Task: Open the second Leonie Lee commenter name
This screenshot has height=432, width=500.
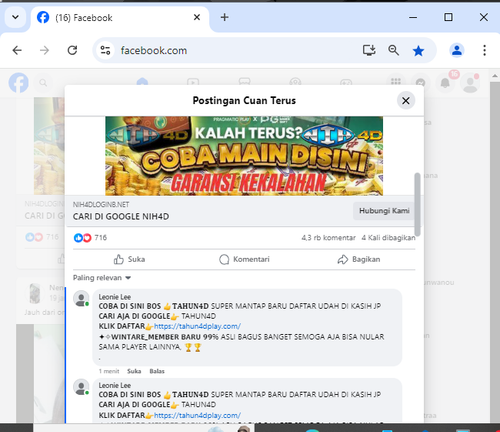Action: [114, 385]
